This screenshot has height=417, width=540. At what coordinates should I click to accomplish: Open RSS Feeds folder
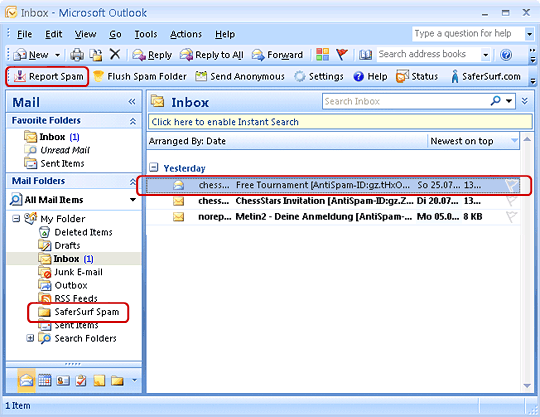pos(68,298)
